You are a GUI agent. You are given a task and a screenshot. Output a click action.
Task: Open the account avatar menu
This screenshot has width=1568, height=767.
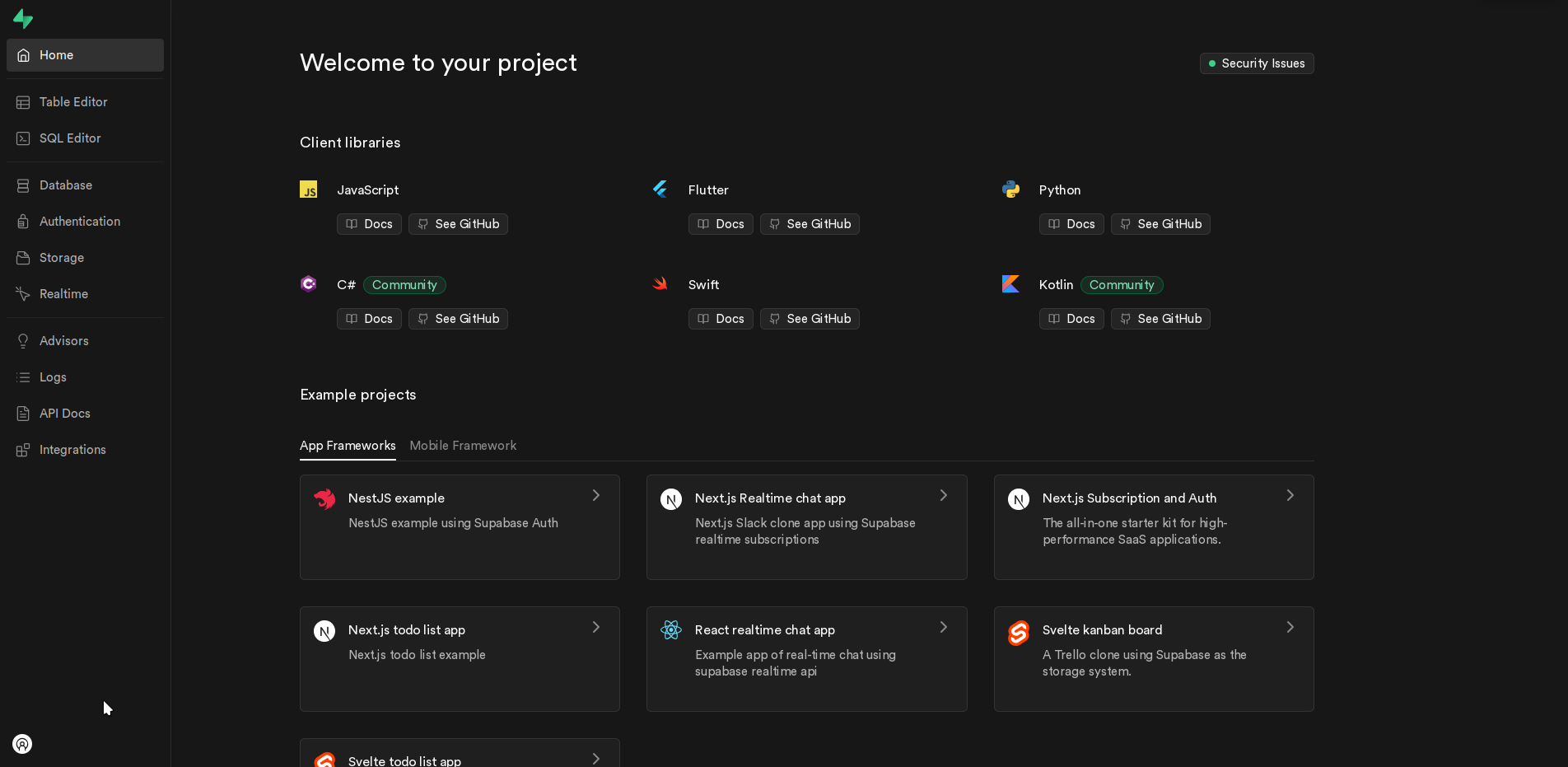point(21,744)
